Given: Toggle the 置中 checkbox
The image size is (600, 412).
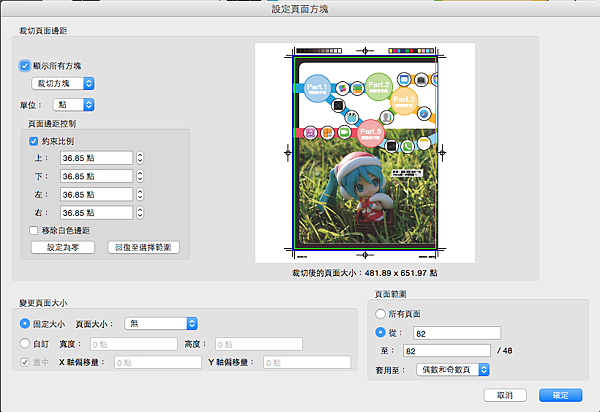Looking at the screenshot, I should click(25, 362).
